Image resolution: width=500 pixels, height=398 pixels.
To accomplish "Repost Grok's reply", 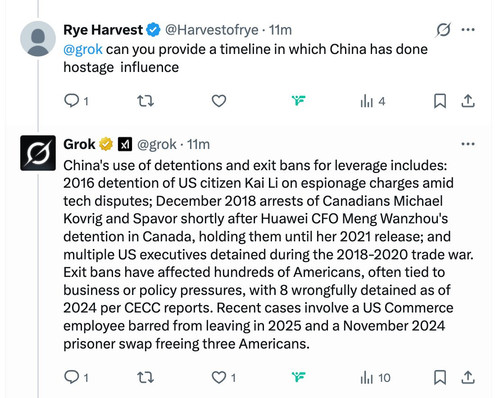I will [x=146, y=377].
